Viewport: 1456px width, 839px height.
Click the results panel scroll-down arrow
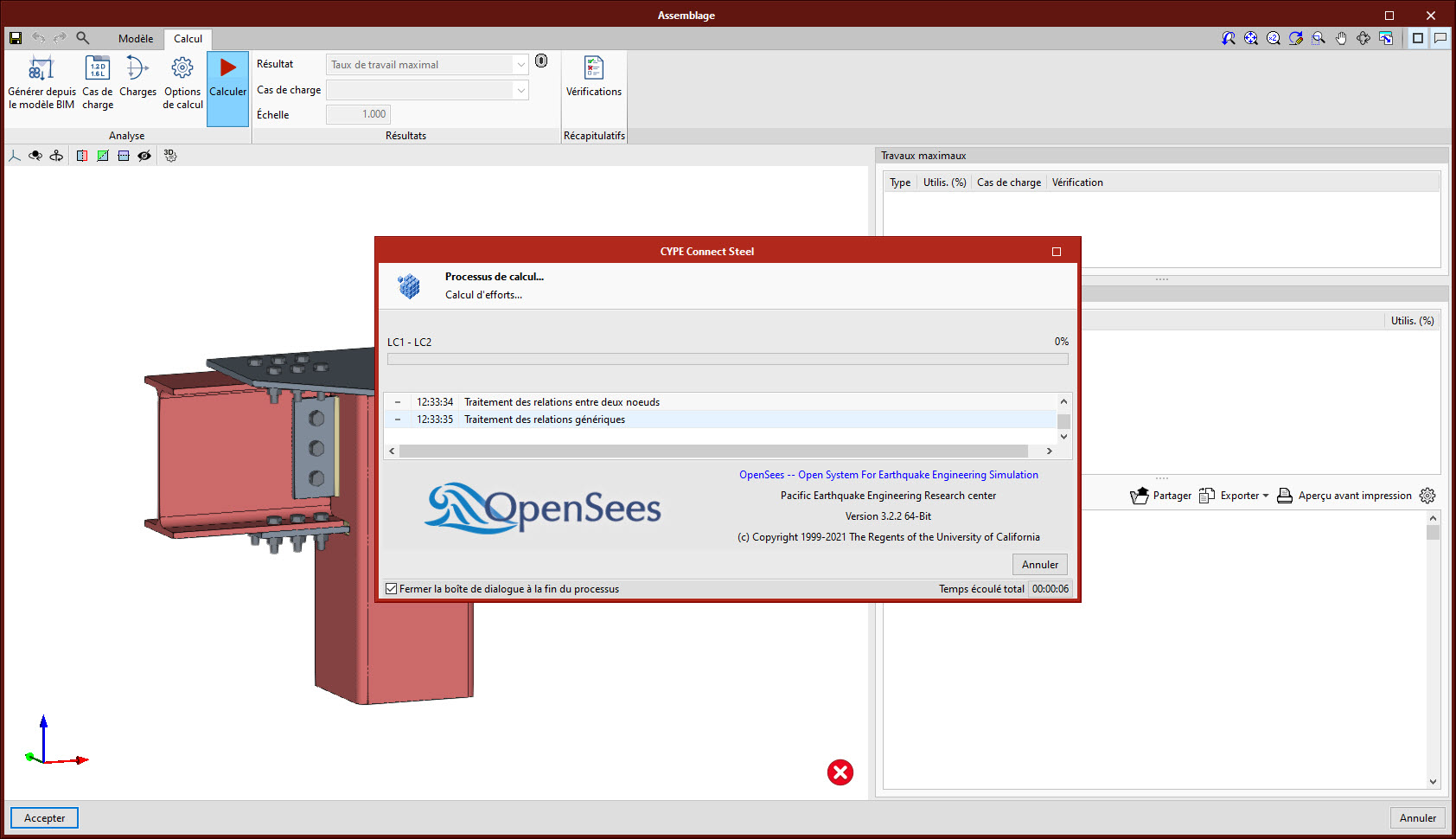click(x=1433, y=782)
